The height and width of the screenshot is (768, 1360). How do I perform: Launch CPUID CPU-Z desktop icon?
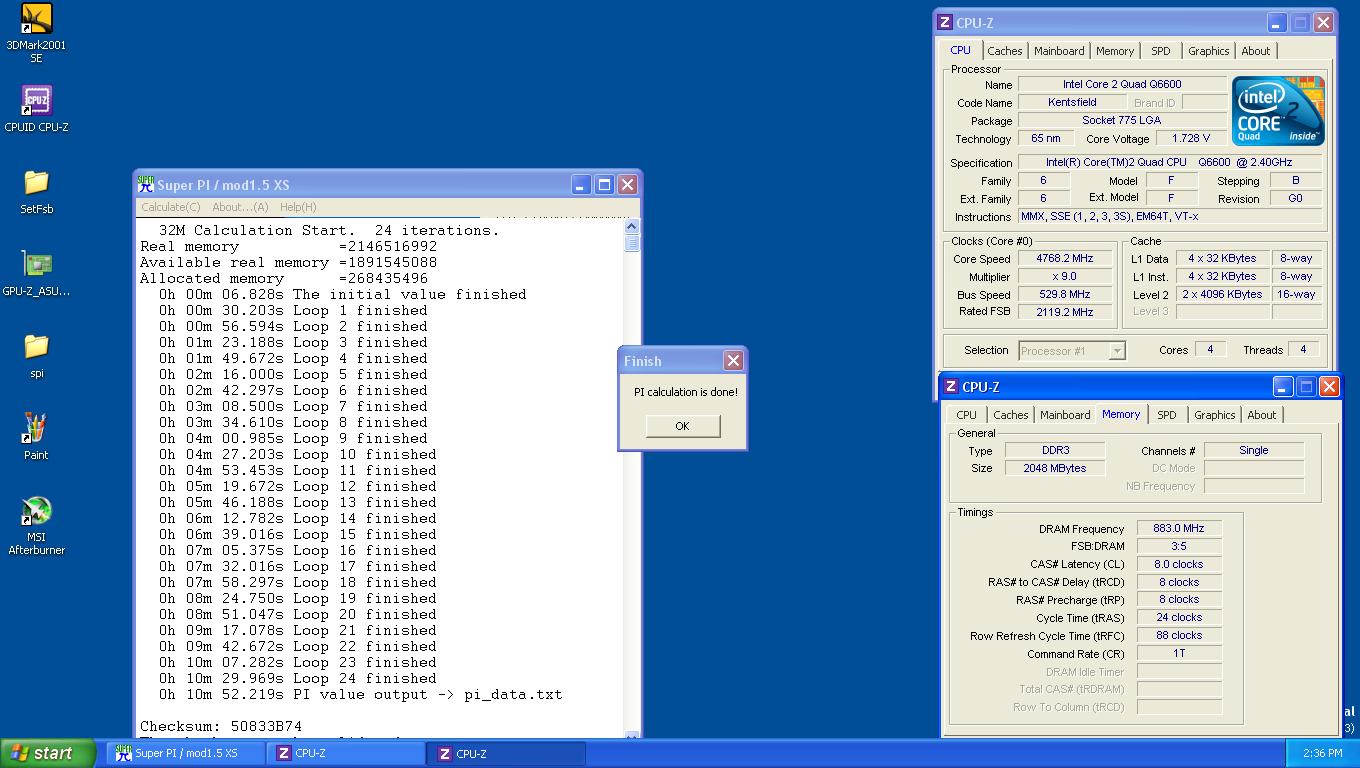[x=36, y=108]
